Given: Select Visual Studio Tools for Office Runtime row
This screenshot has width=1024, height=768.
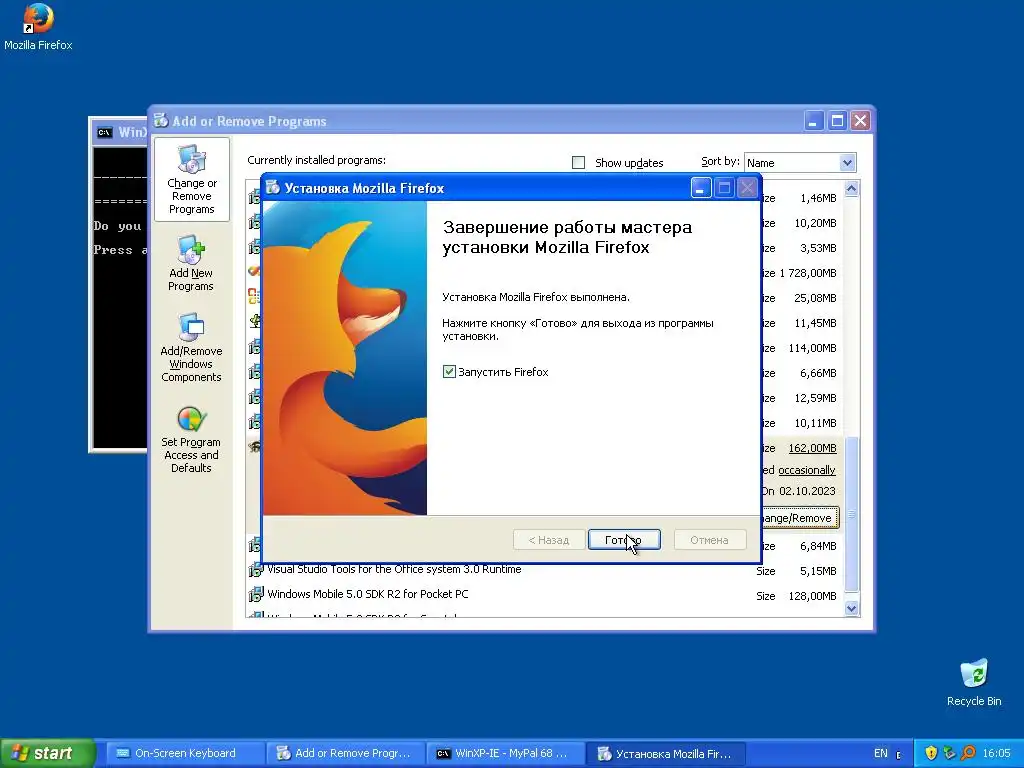Looking at the screenshot, I should (x=544, y=570).
